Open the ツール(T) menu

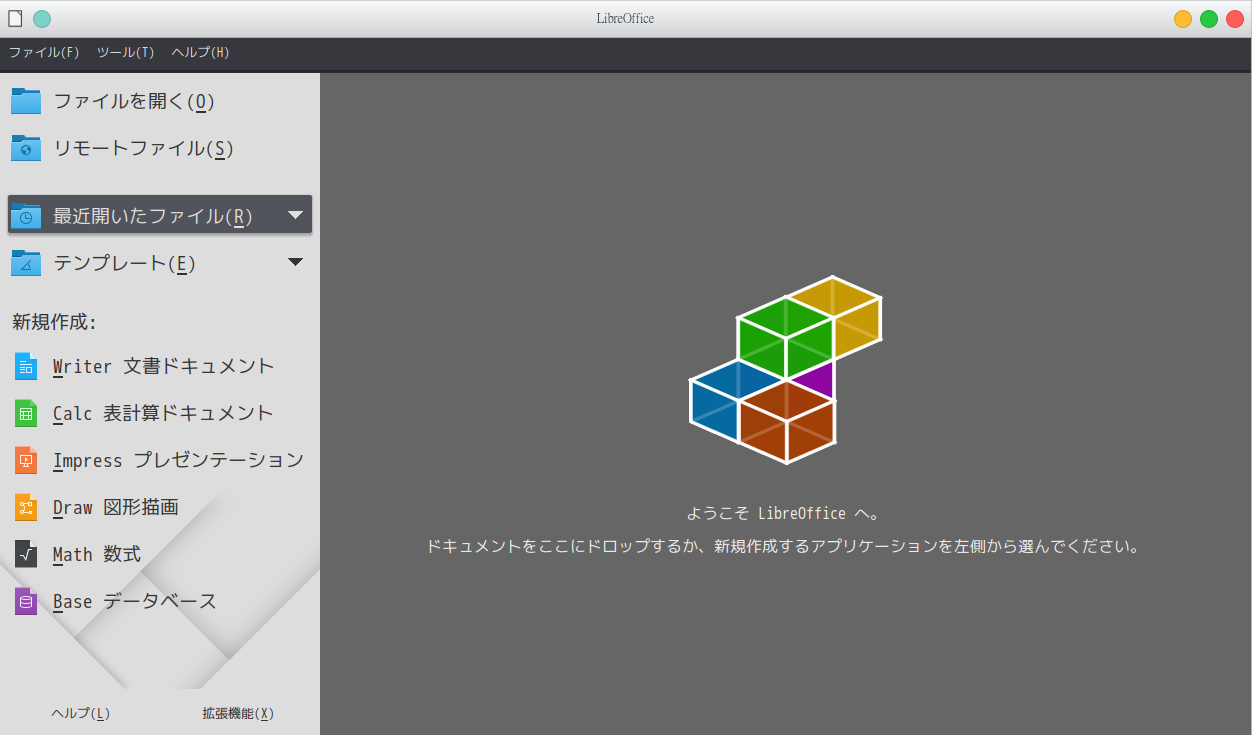[x=126, y=52]
